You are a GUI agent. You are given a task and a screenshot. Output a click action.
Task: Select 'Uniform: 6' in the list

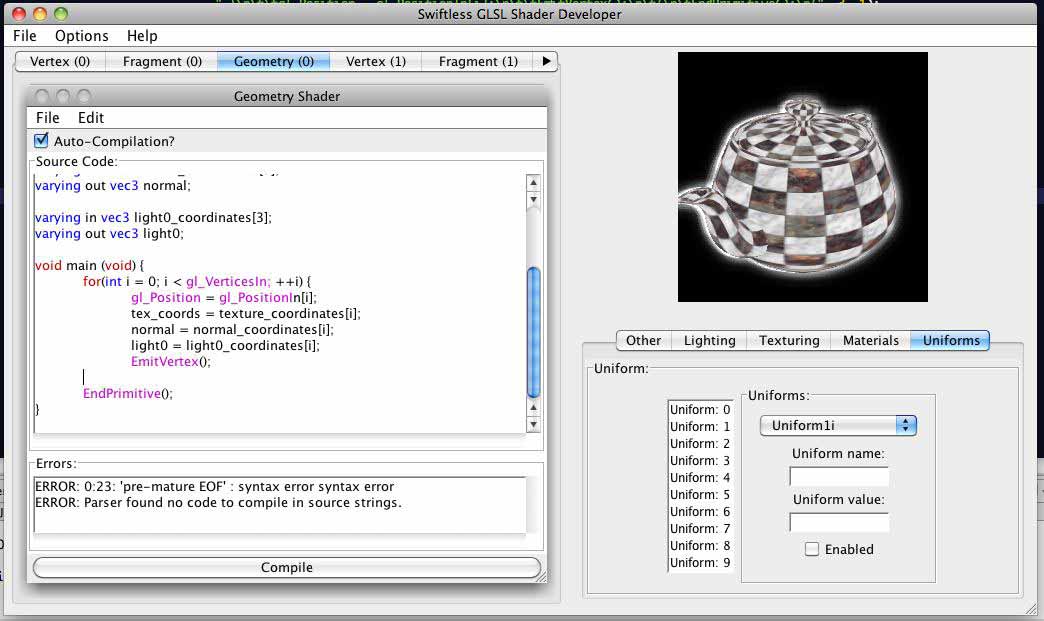coord(700,512)
